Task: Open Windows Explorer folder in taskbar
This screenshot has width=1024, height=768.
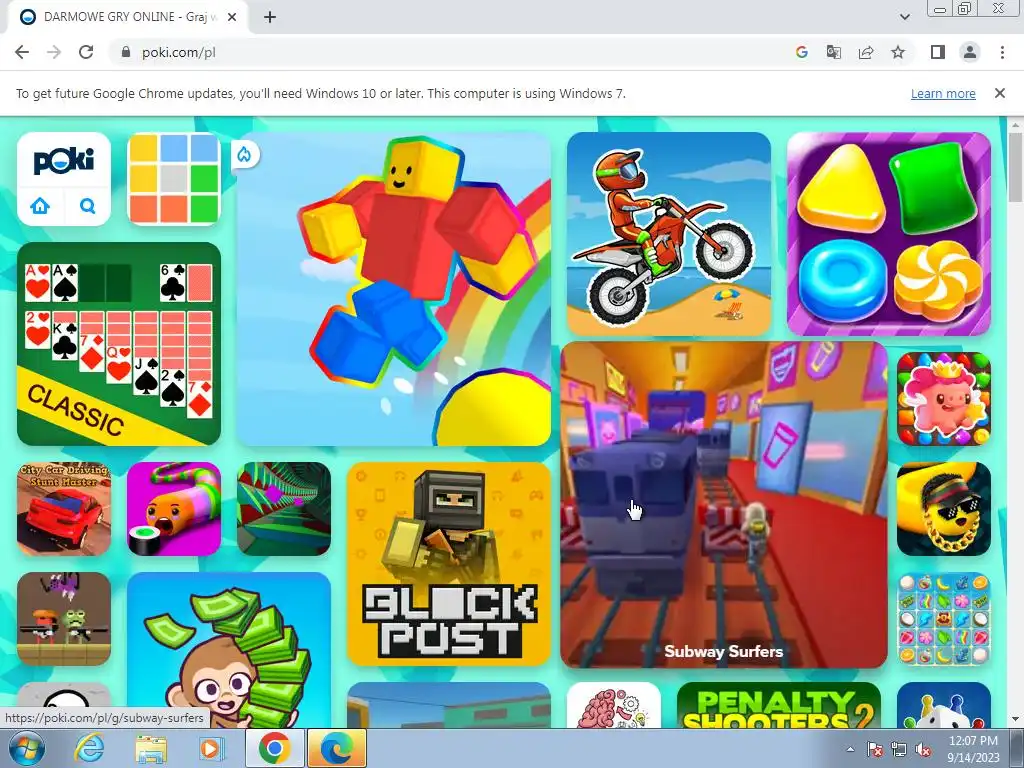Action: [x=151, y=748]
